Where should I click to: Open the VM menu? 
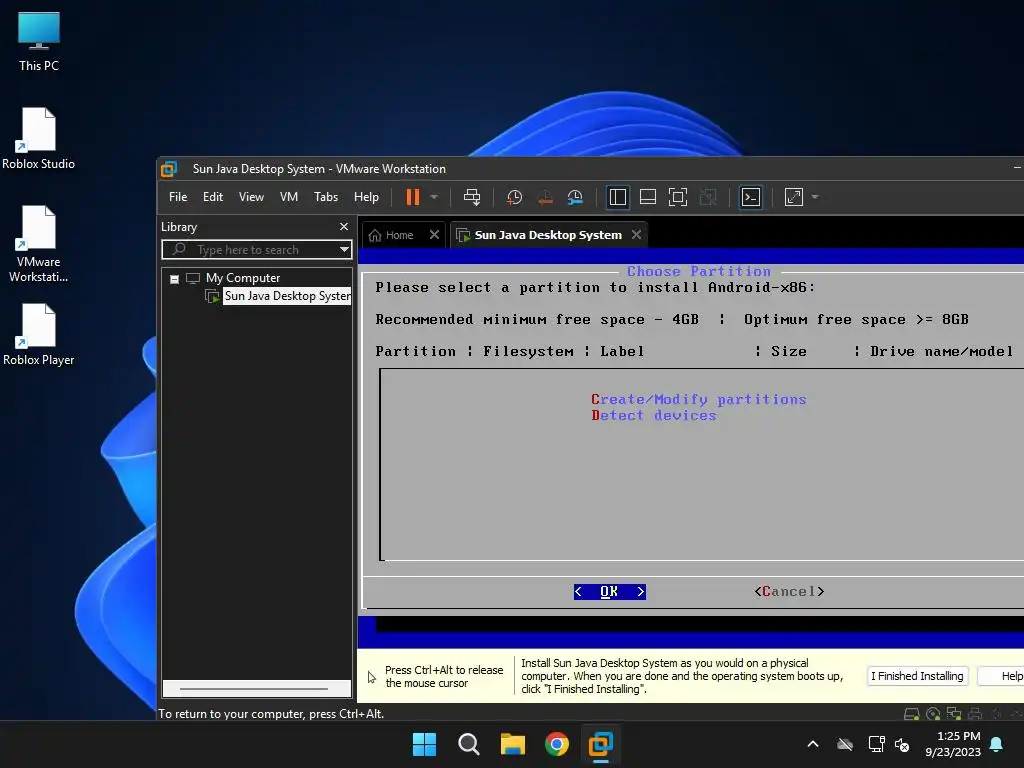coord(289,197)
